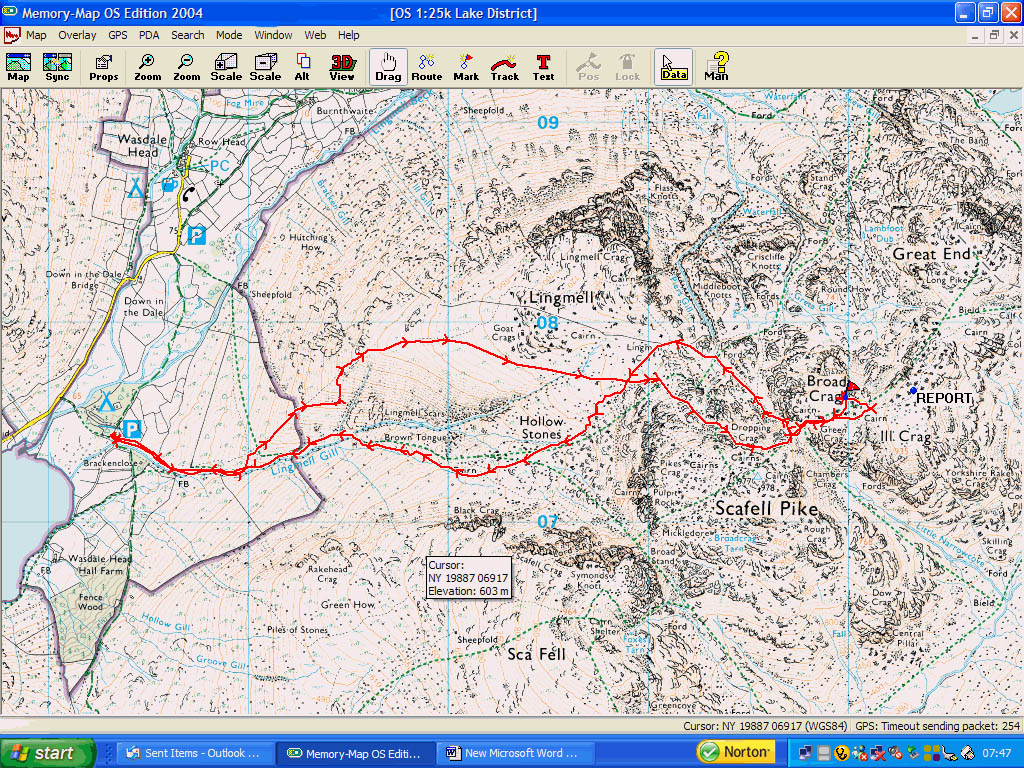Open the Search menu
Image resolution: width=1024 pixels, height=768 pixels.
tap(188, 35)
